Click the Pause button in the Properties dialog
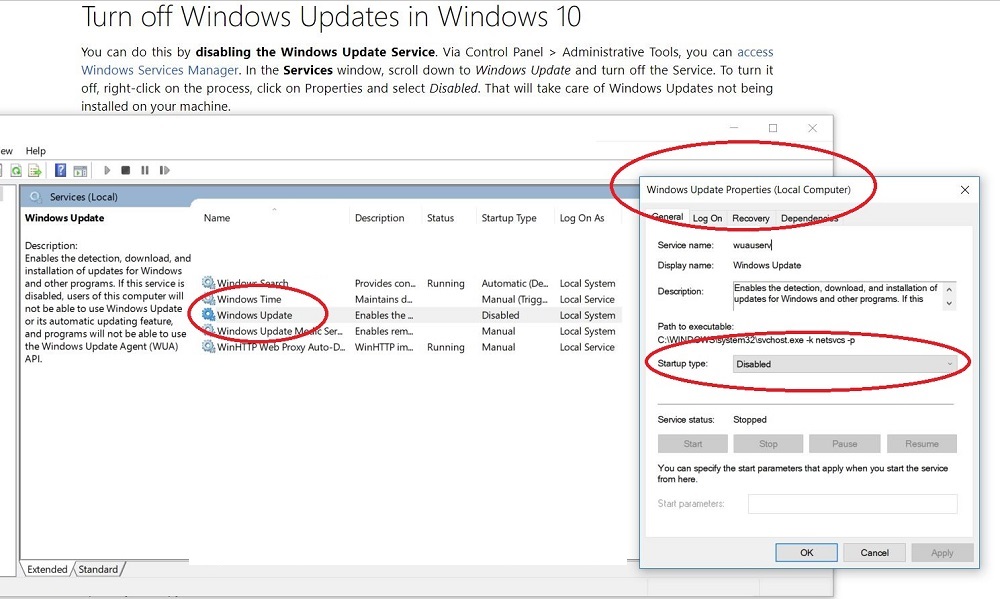Image resolution: width=1000 pixels, height=599 pixels. point(844,443)
